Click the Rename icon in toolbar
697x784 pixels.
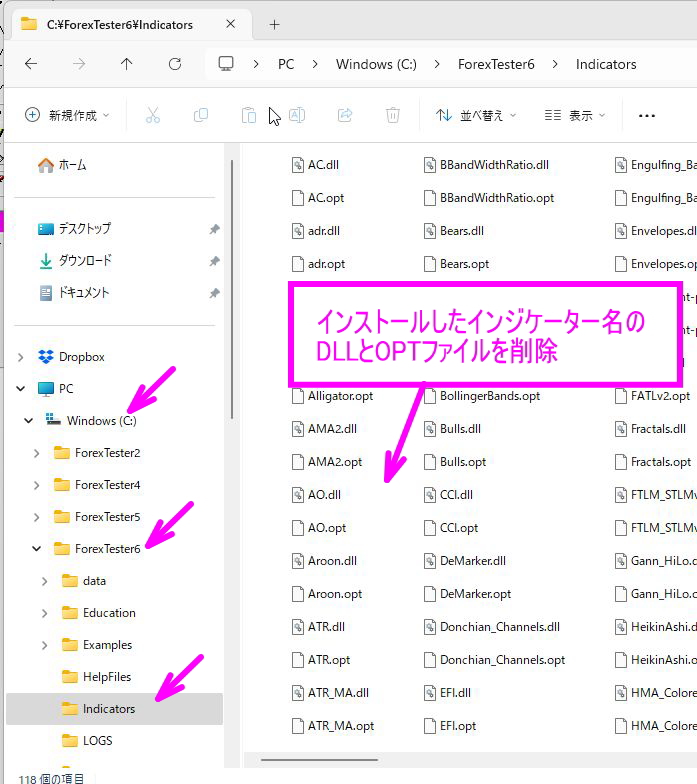coord(297,116)
